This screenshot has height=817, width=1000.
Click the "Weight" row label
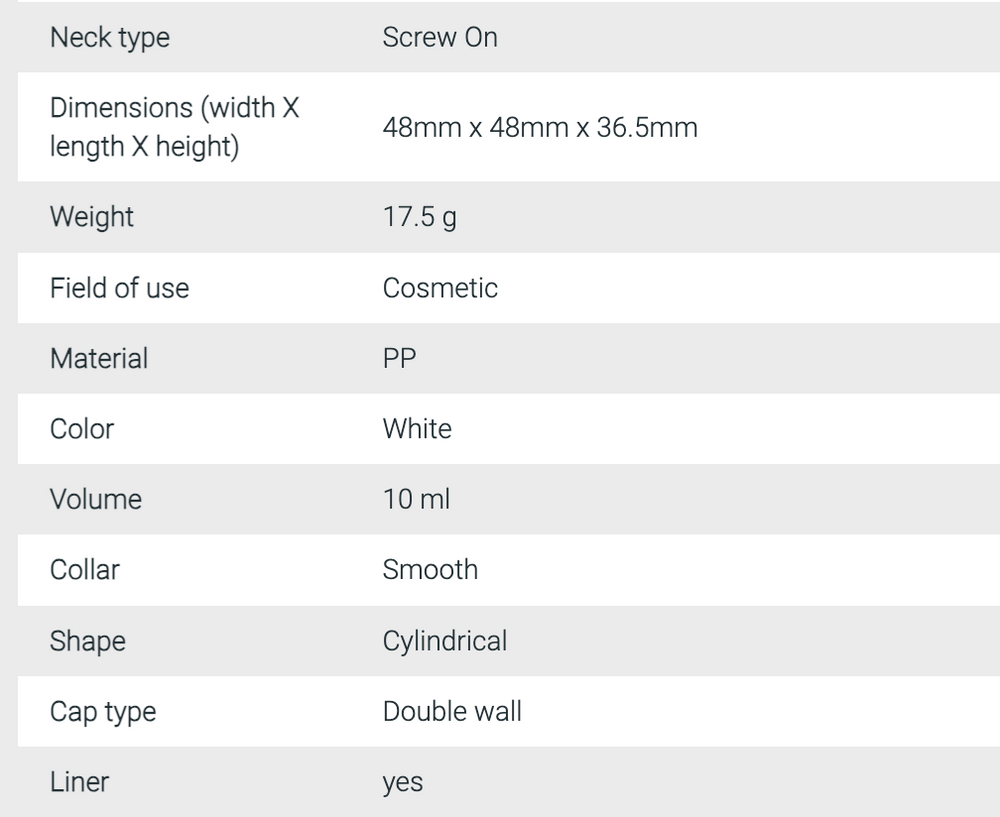click(92, 217)
